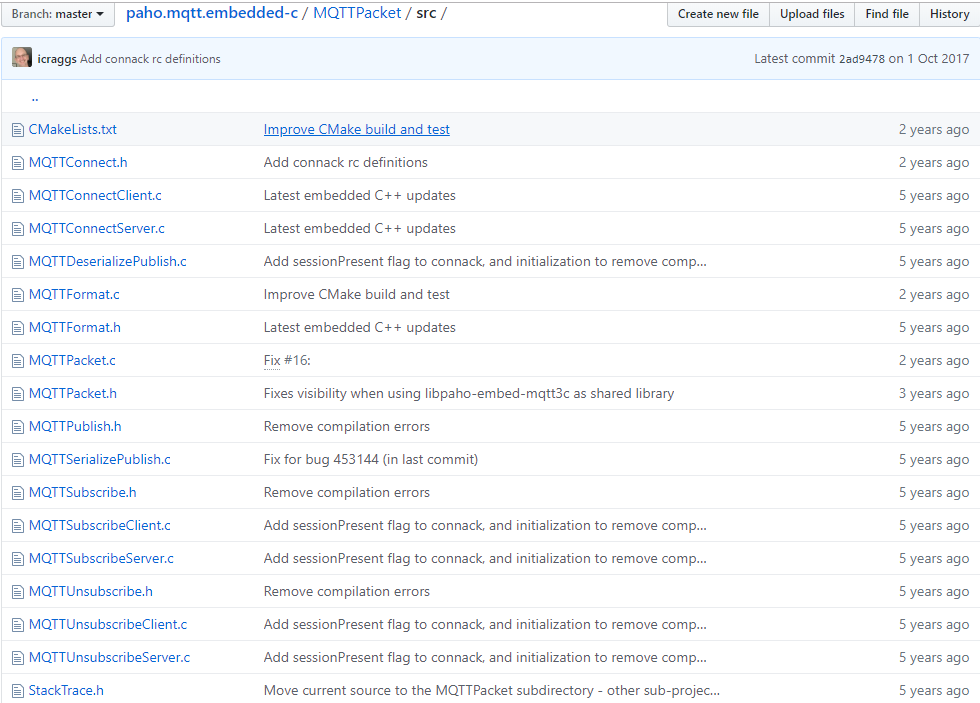
Task: Click file icon next to MQTTConnect.h
Action: pyautogui.click(x=18, y=163)
